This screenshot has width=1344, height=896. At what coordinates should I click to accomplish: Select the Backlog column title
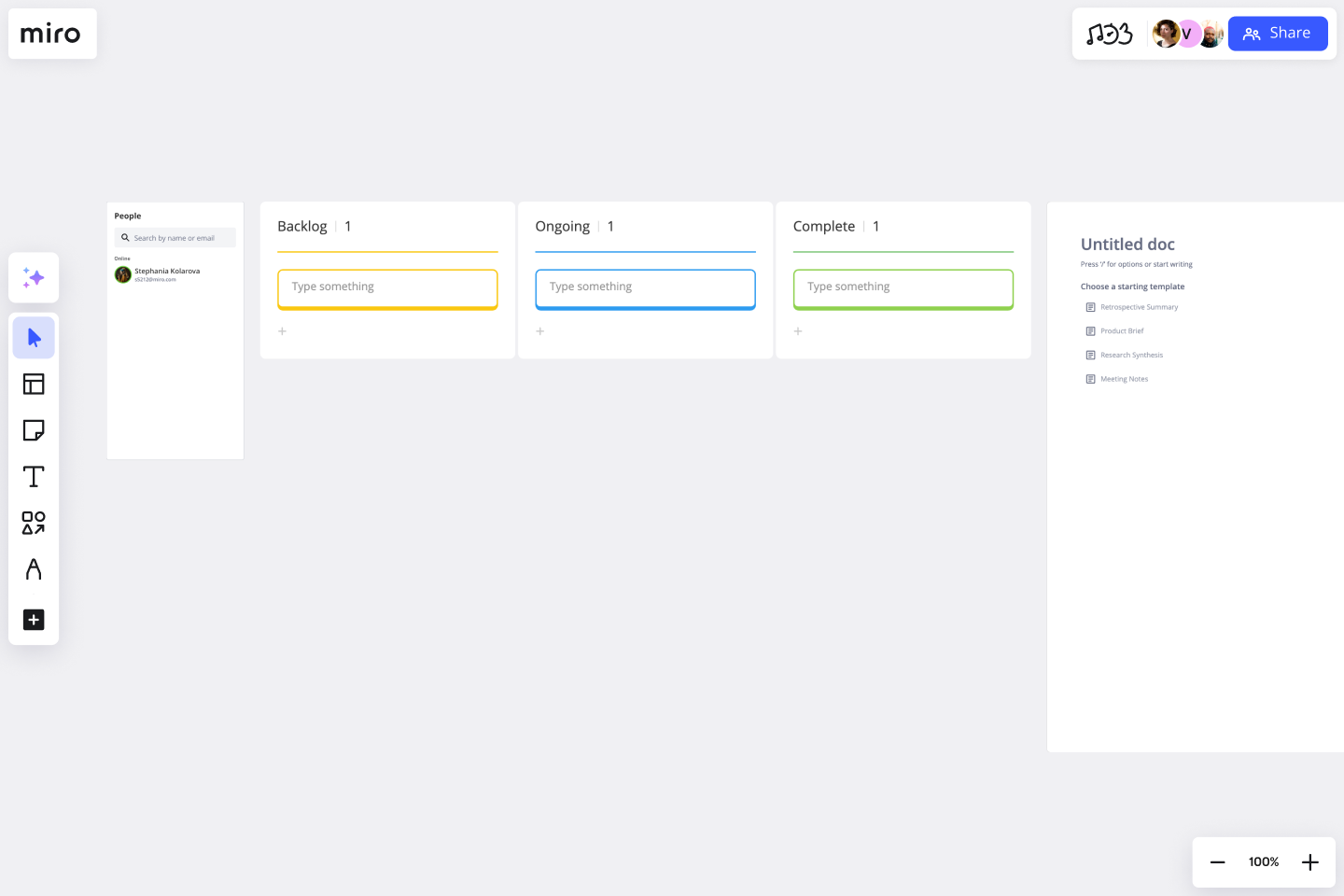pos(302,227)
